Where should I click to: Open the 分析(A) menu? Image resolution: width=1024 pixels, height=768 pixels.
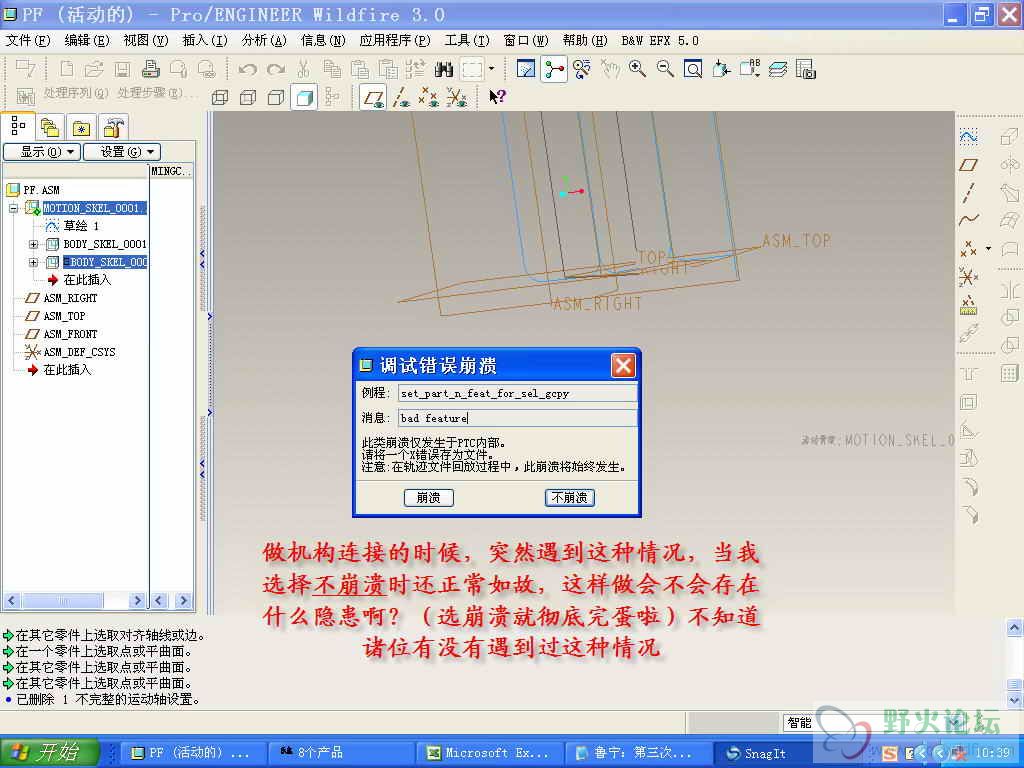[x=264, y=40]
